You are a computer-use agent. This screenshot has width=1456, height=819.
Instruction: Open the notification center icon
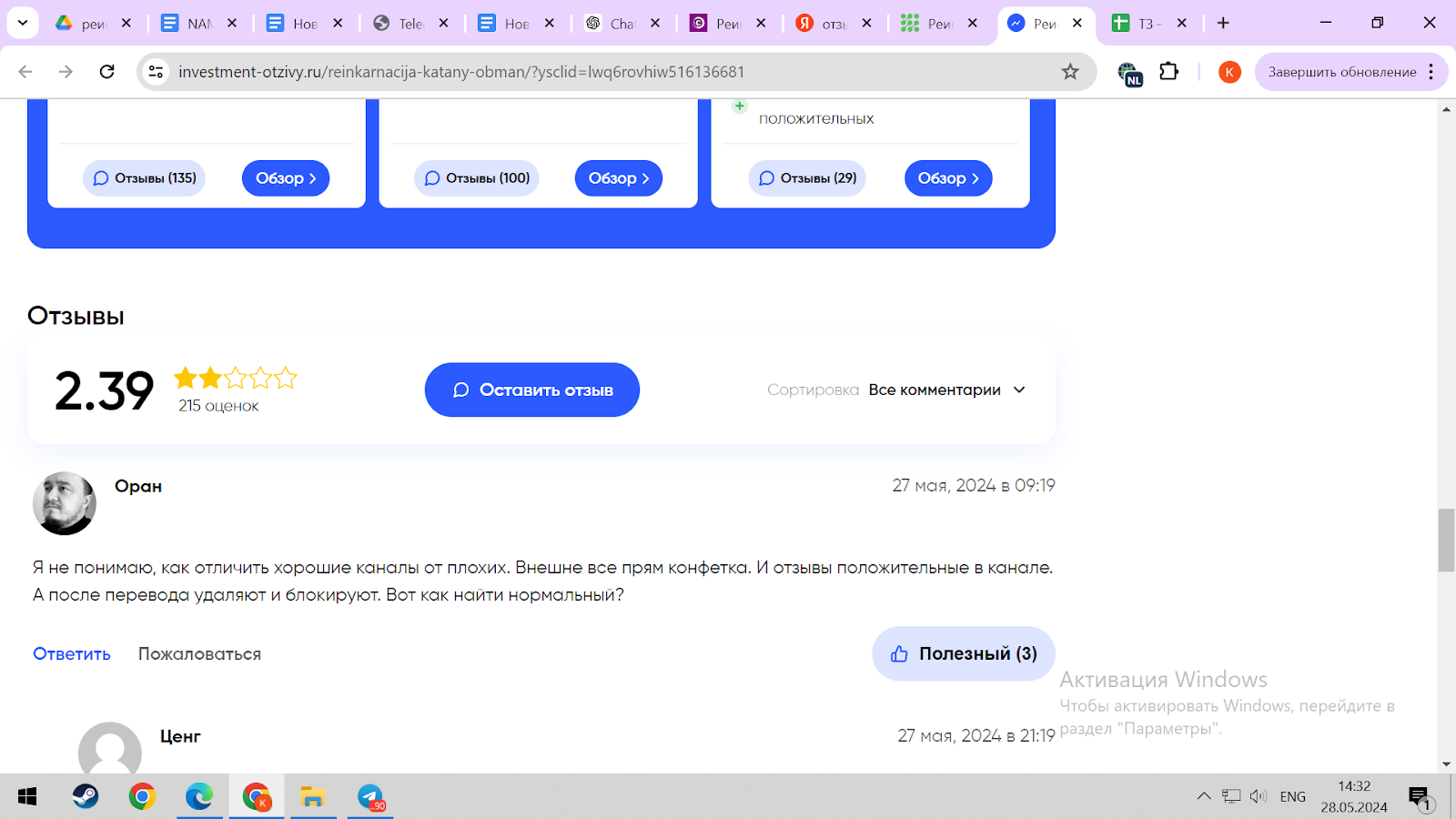(x=1420, y=798)
